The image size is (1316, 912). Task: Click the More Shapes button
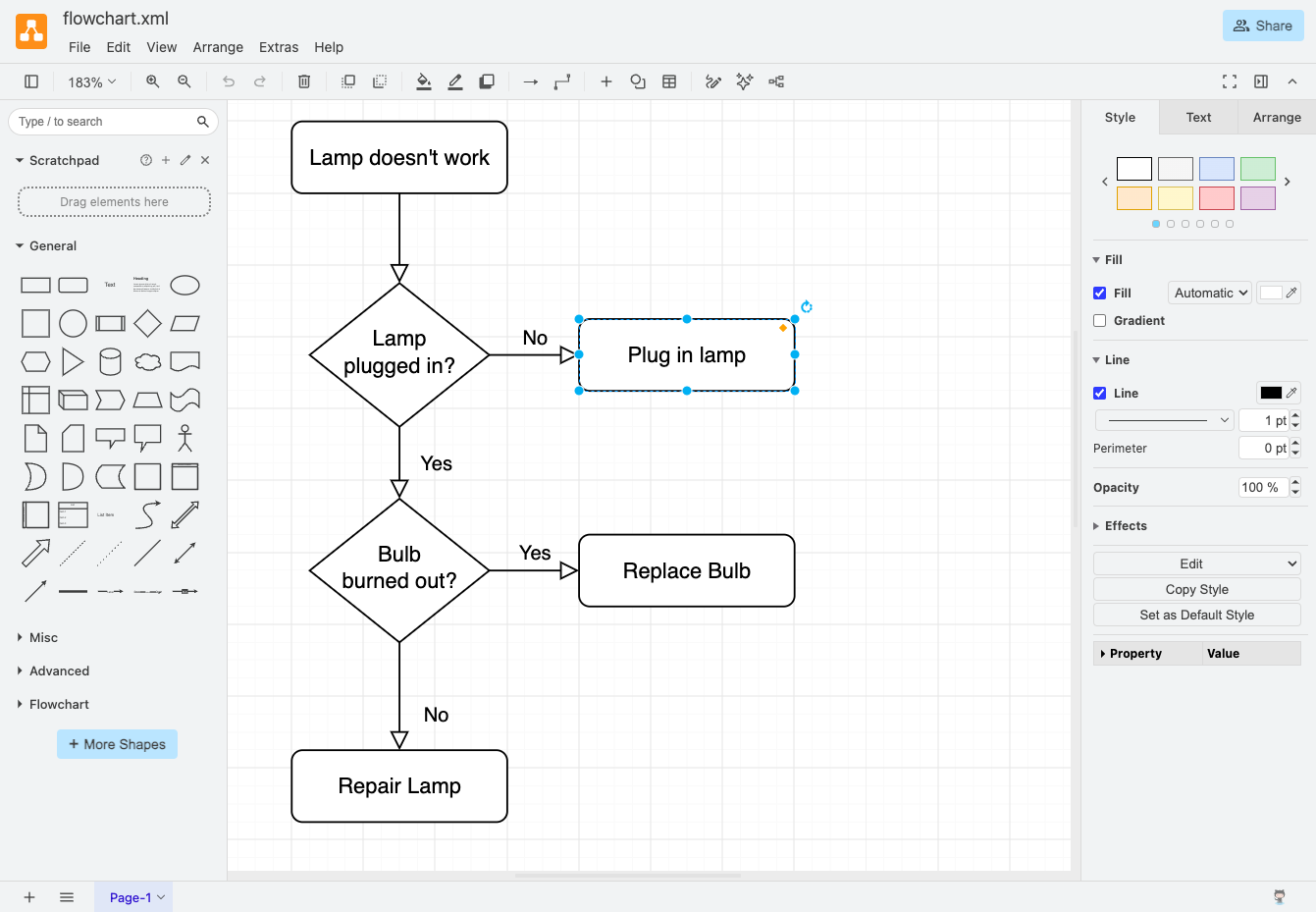coord(117,744)
